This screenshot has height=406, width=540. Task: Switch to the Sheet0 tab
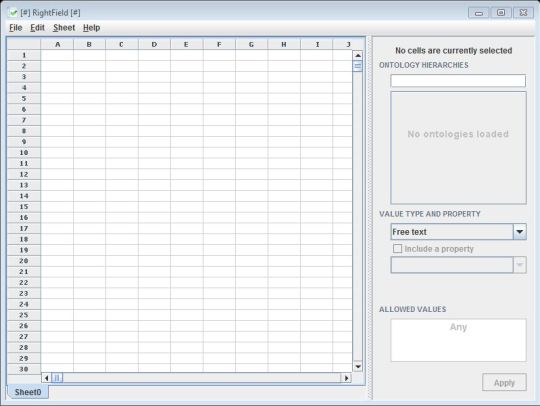pyautogui.click(x=28, y=392)
